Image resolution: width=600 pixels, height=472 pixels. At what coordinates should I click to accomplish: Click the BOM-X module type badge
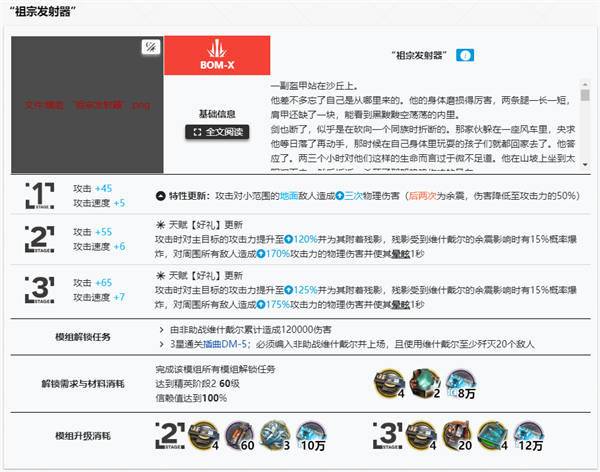pyautogui.click(x=217, y=56)
